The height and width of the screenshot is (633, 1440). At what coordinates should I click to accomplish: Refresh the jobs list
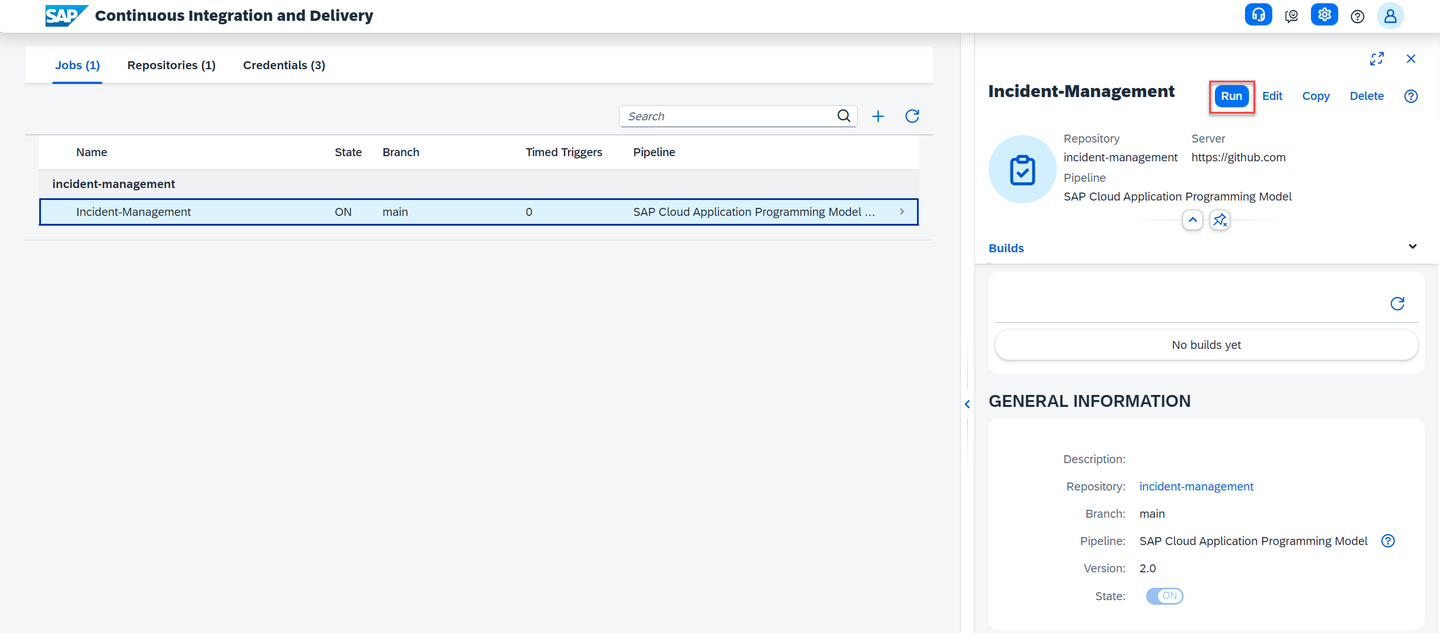point(912,116)
